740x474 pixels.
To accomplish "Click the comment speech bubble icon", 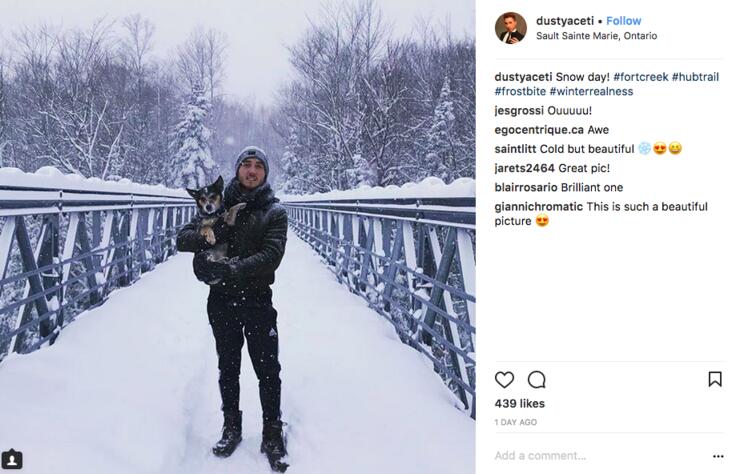I will coord(537,379).
